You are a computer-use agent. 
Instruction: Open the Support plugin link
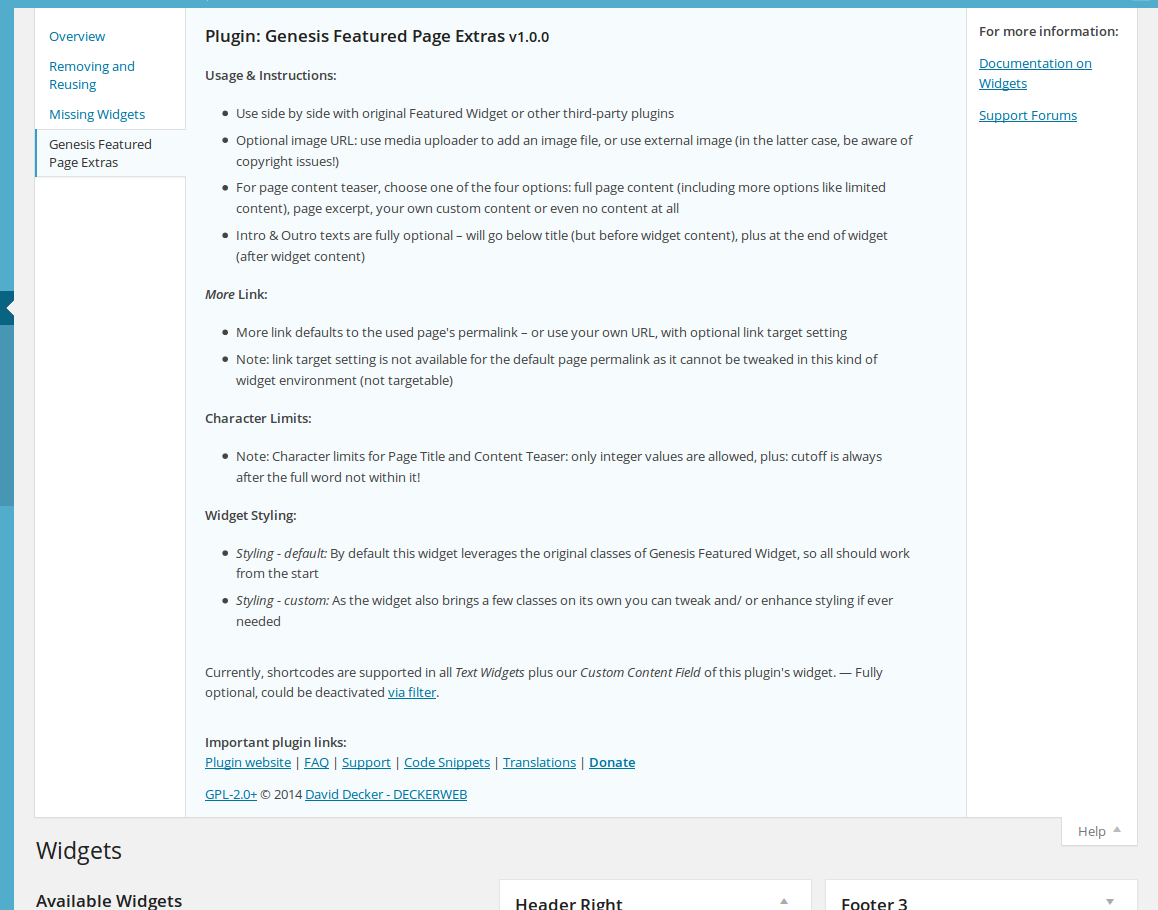[x=366, y=762]
